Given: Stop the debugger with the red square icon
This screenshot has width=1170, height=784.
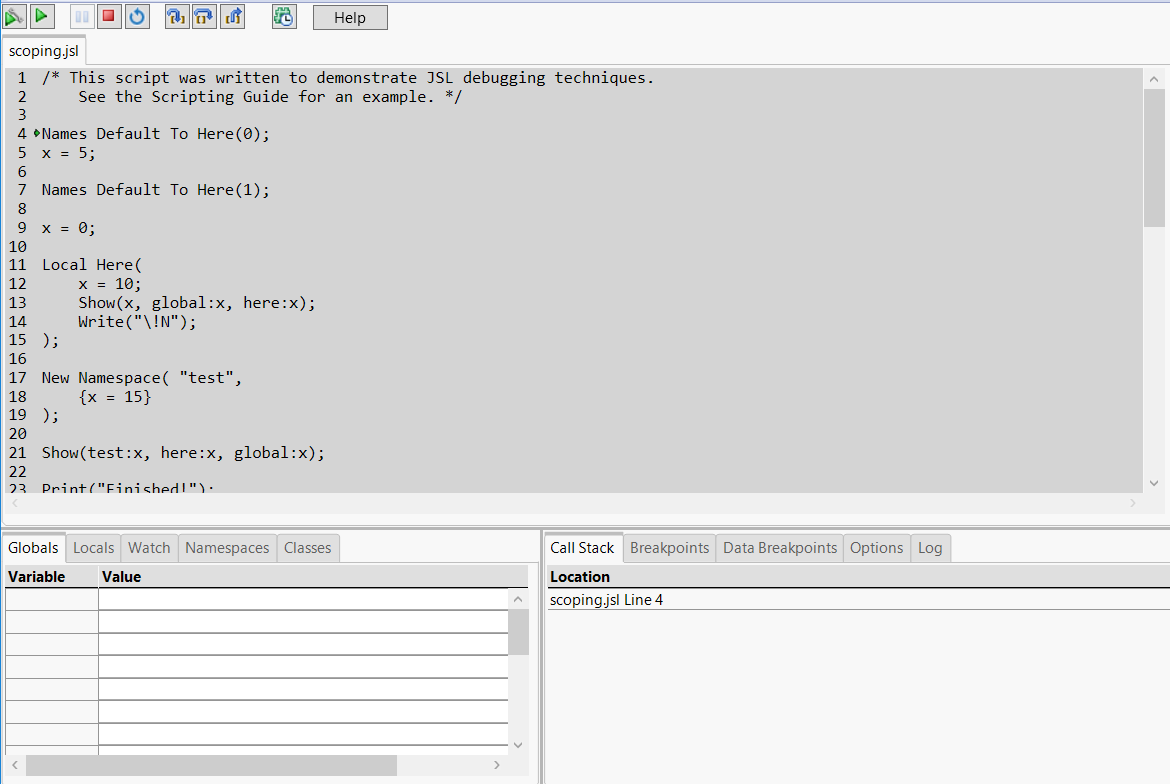Looking at the screenshot, I should [110, 16].
